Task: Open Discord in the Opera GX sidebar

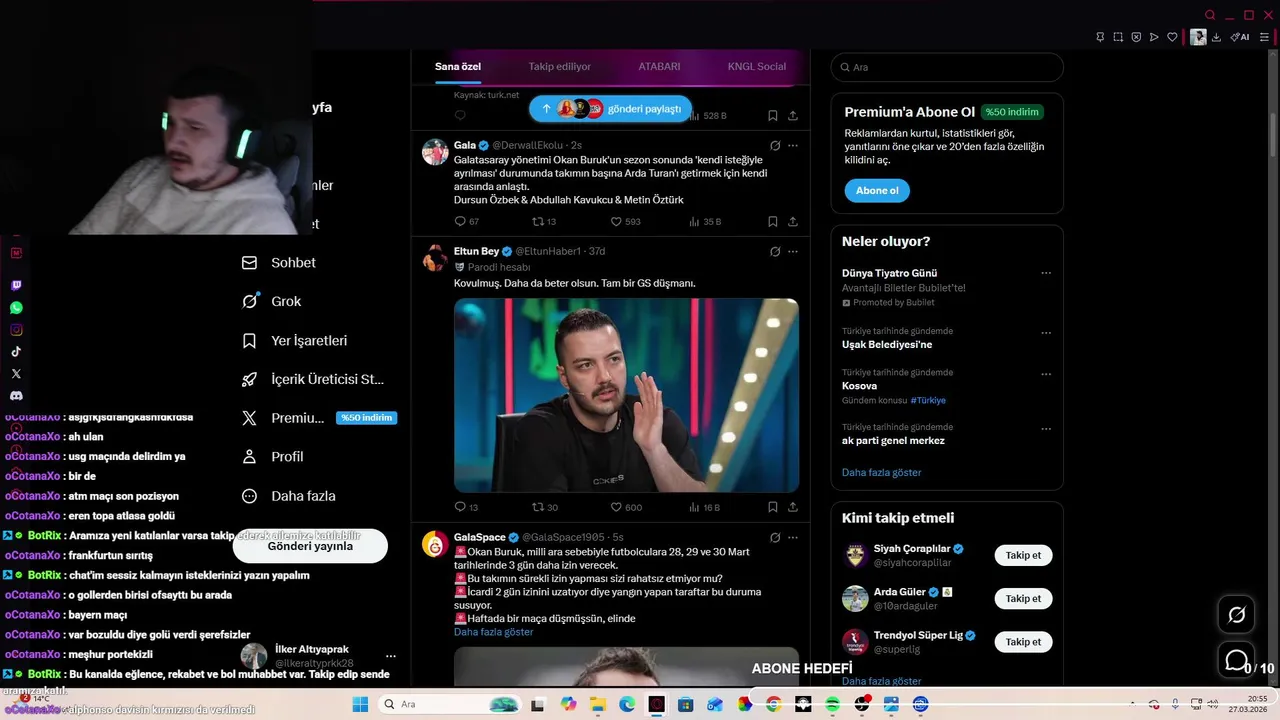Action: 16,396
